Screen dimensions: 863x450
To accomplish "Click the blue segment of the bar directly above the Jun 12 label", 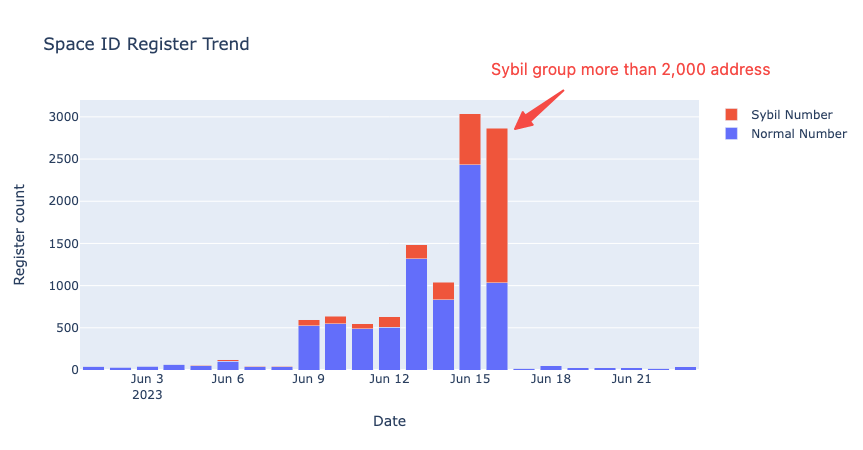I will [x=390, y=349].
